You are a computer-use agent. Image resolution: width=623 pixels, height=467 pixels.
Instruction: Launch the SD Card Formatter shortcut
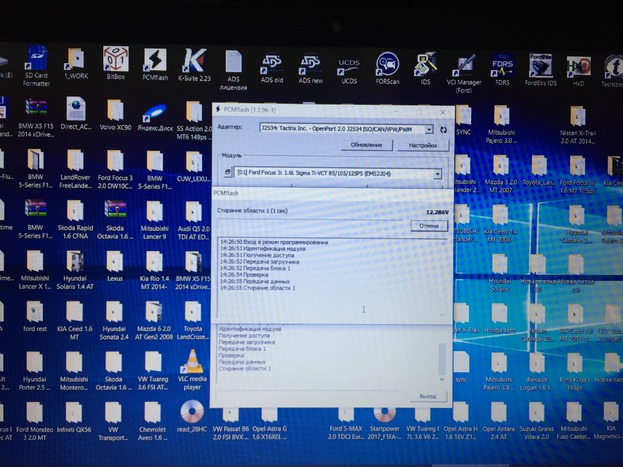pyautogui.click(x=36, y=63)
